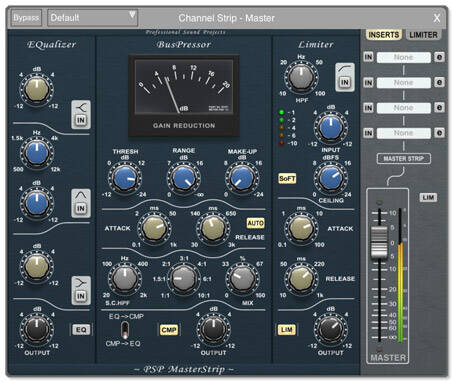The image size is (453, 382).
Task: Toggle the Bypass button
Action: tap(26, 18)
